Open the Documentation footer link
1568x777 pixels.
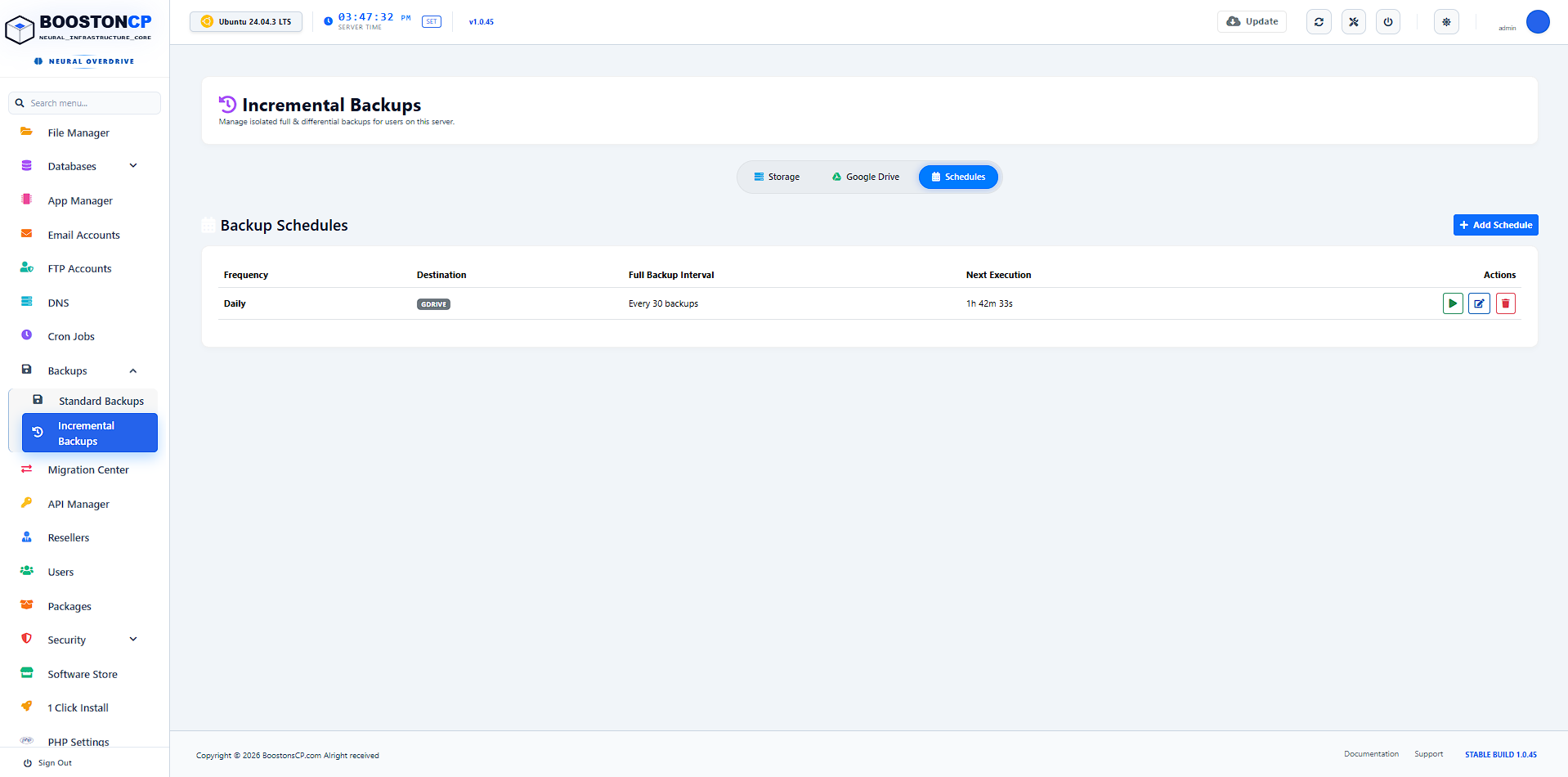coord(1371,754)
